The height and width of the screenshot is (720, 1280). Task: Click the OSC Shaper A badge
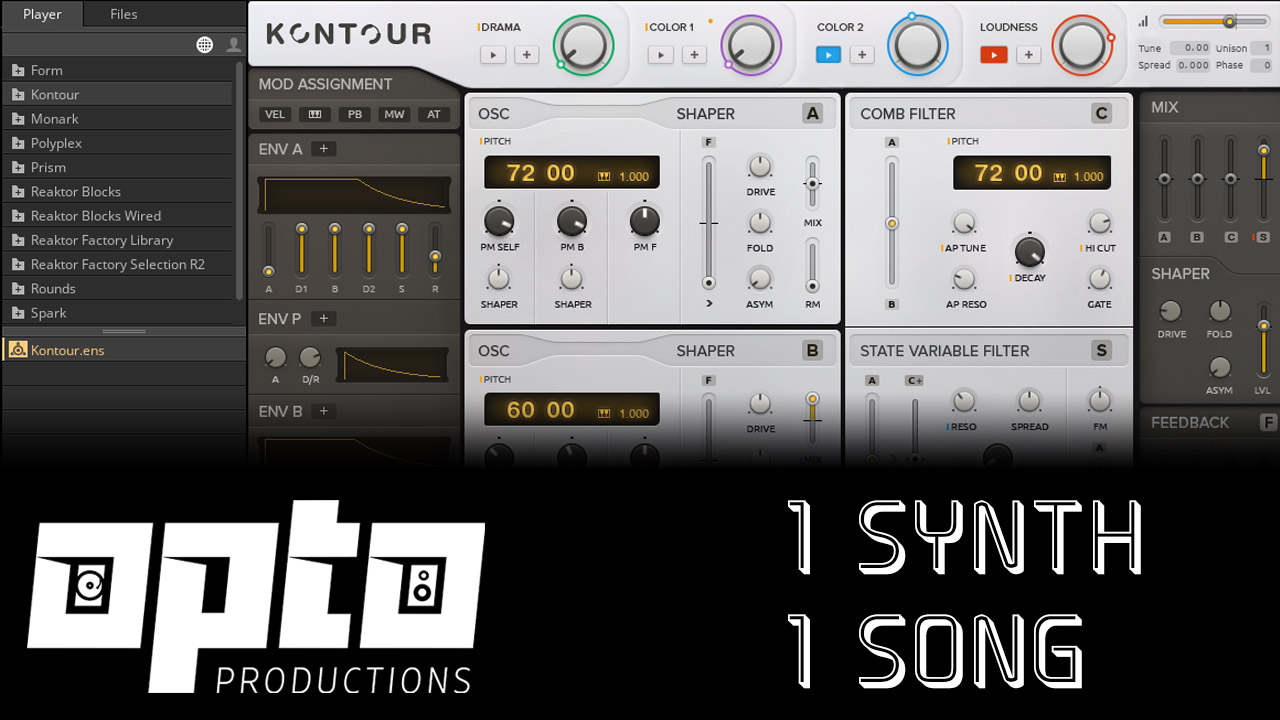[812, 114]
